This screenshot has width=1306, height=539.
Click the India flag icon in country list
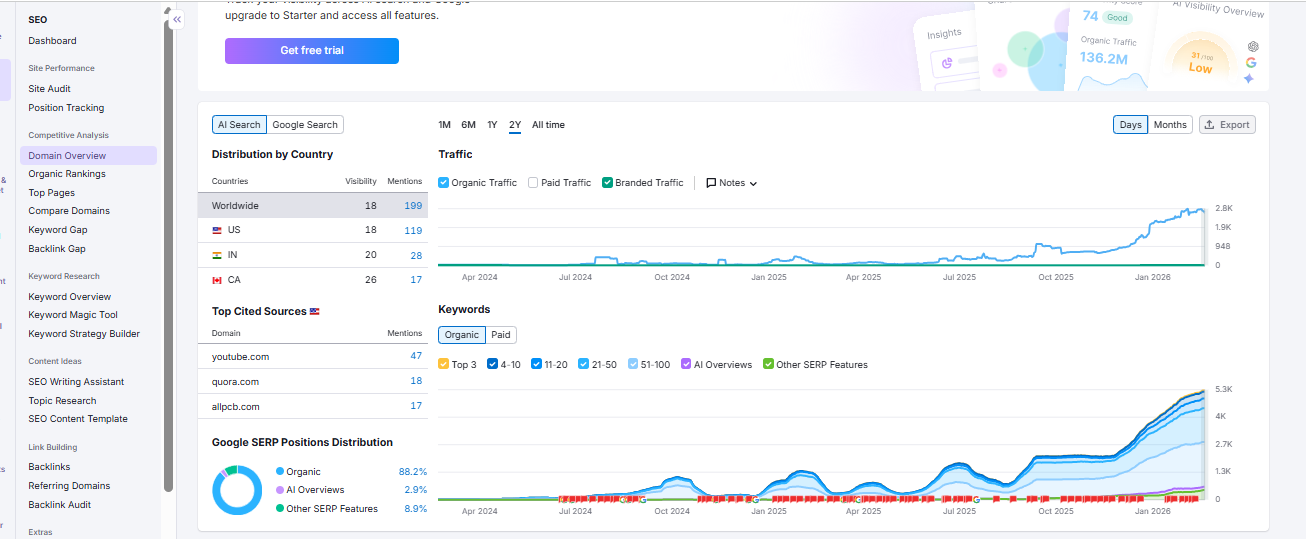point(217,255)
